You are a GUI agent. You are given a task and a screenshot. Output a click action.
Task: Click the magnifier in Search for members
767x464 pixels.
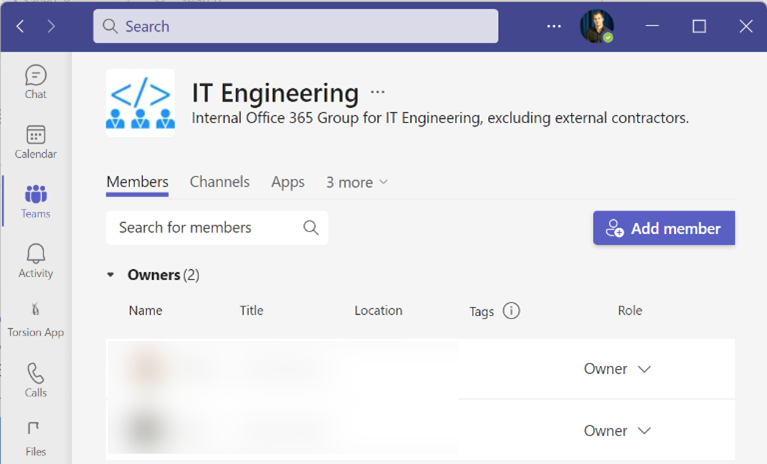(311, 227)
